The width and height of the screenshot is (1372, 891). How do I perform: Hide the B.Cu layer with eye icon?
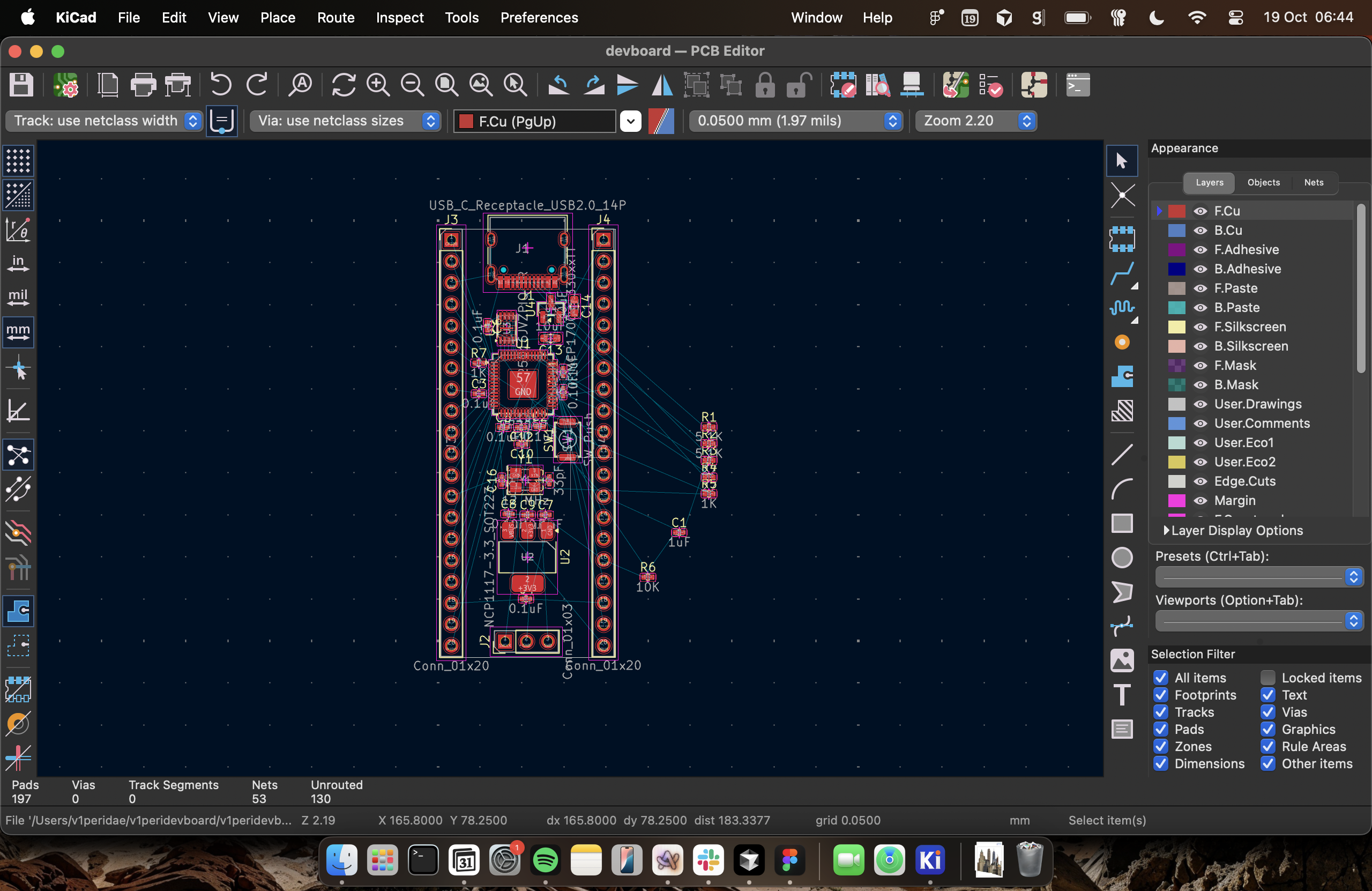[x=1200, y=231]
